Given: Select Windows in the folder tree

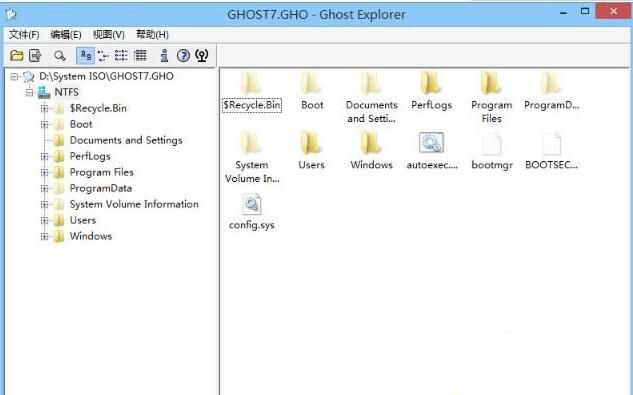Looking at the screenshot, I should click(91, 236).
